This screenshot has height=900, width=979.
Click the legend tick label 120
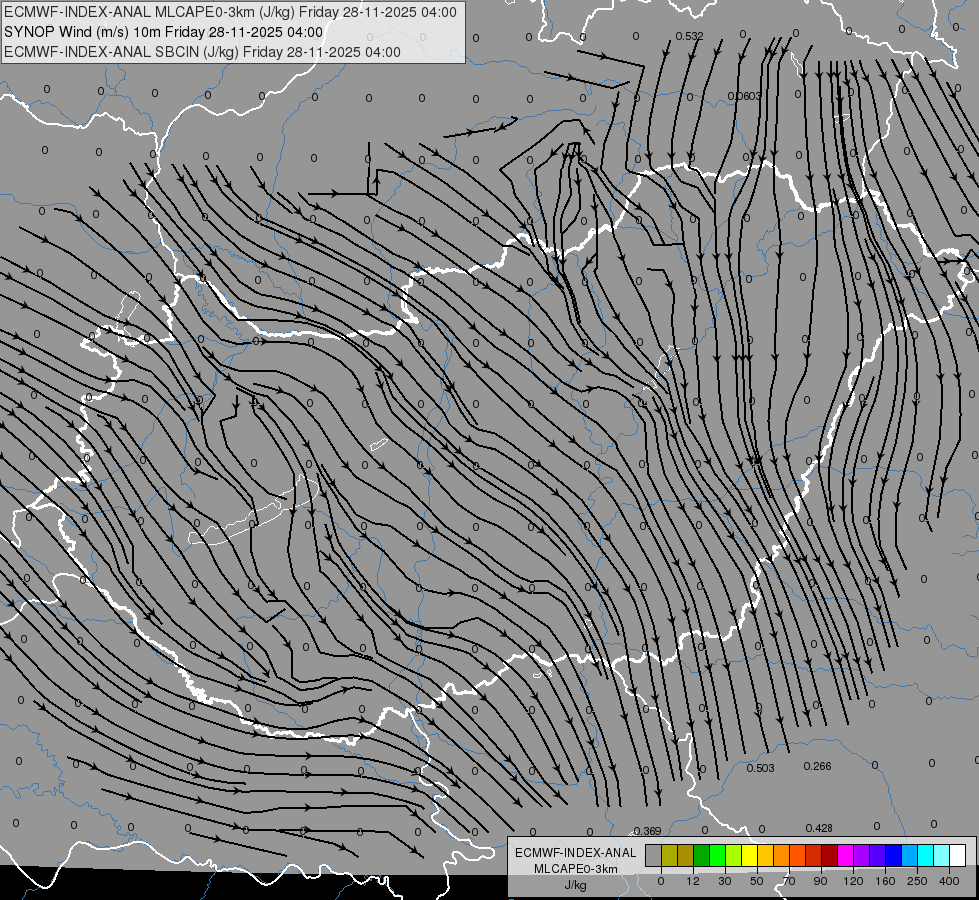point(854,881)
